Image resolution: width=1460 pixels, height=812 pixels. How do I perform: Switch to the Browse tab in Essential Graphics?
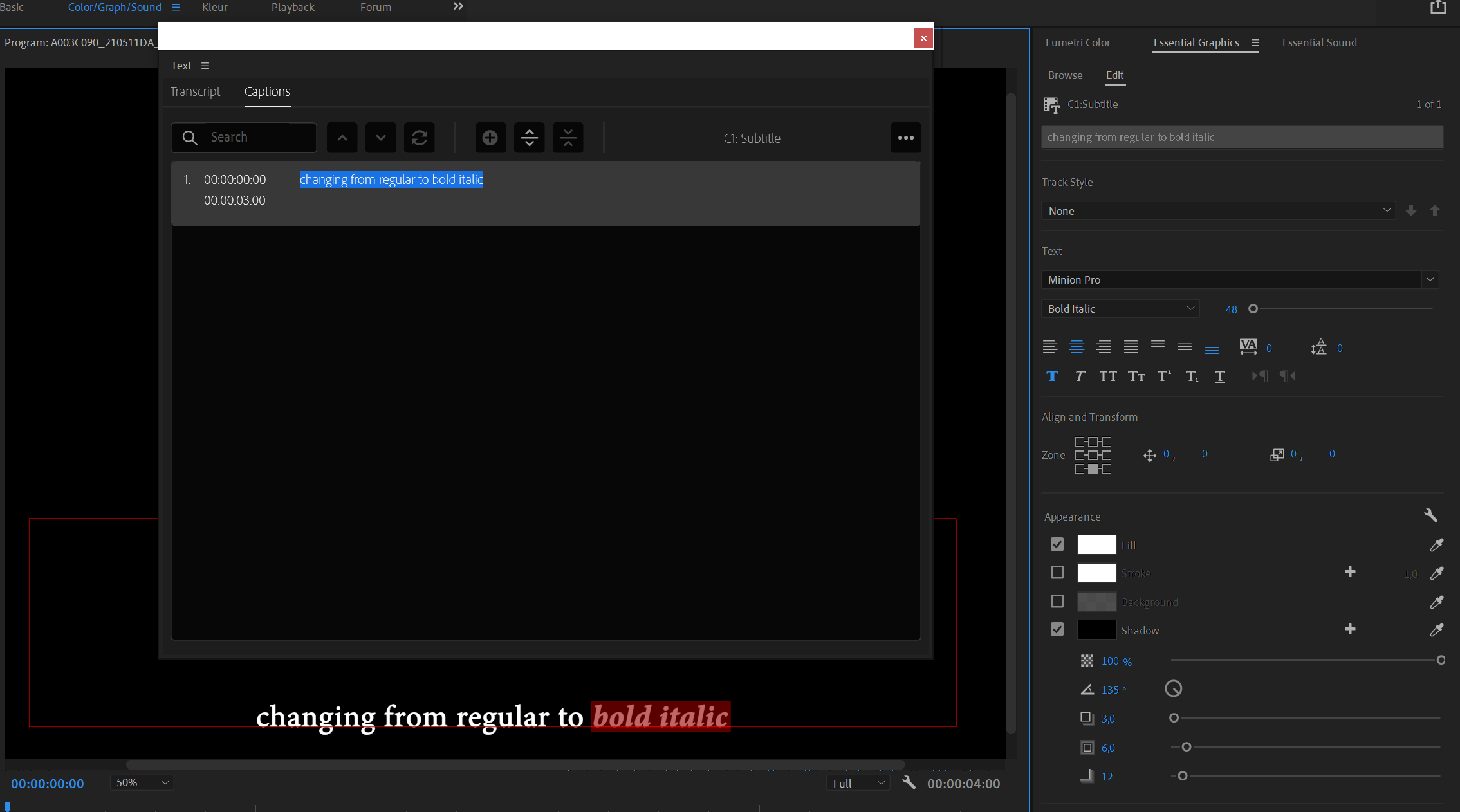[1065, 75]
